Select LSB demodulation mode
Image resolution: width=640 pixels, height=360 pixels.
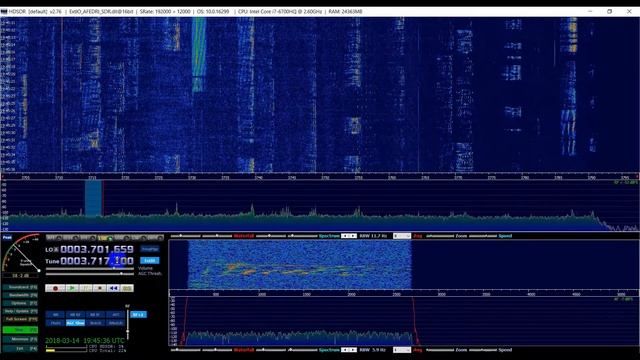(x=104, y=238)
